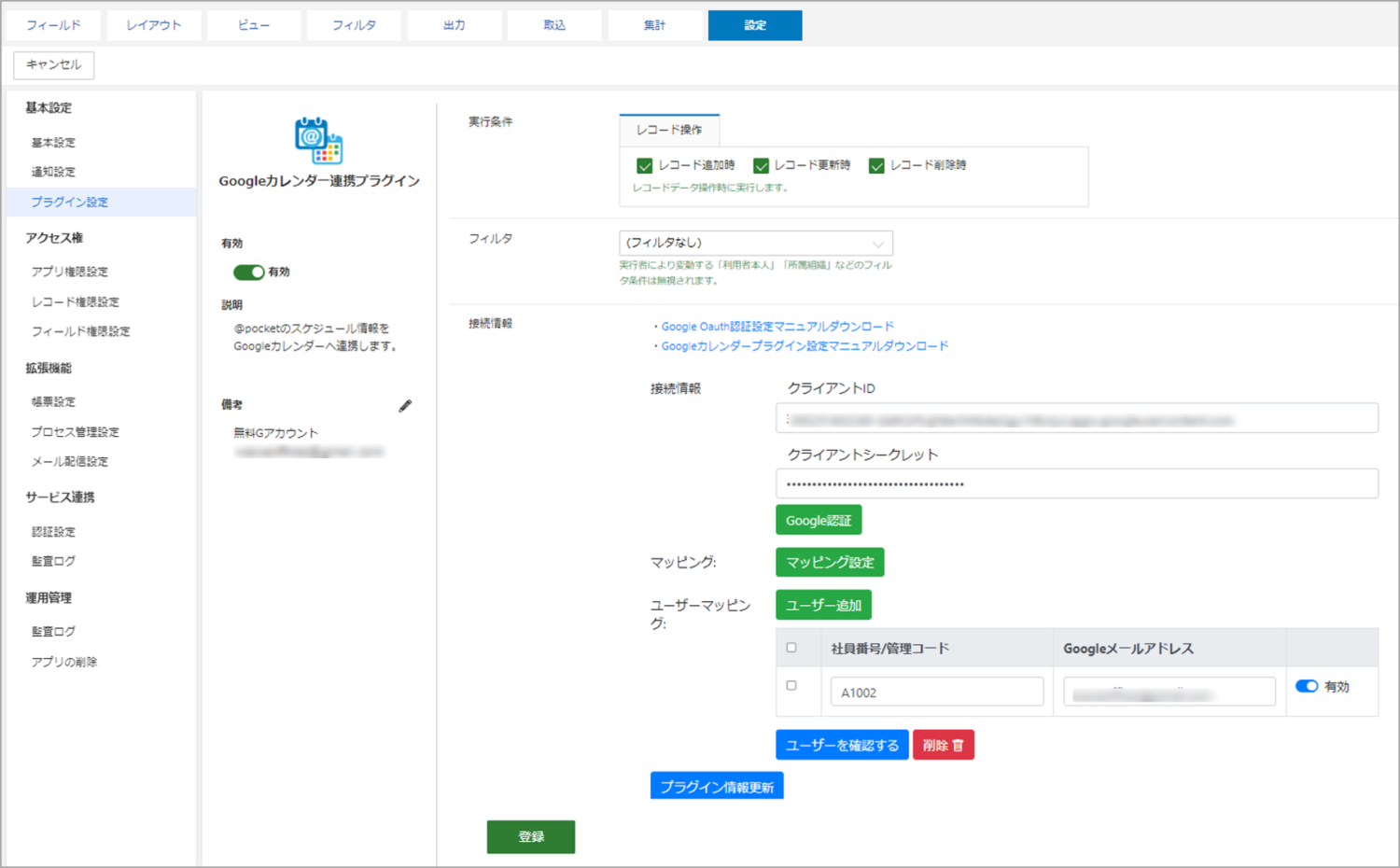Select the レコード操作 tab

pos(669,130)
